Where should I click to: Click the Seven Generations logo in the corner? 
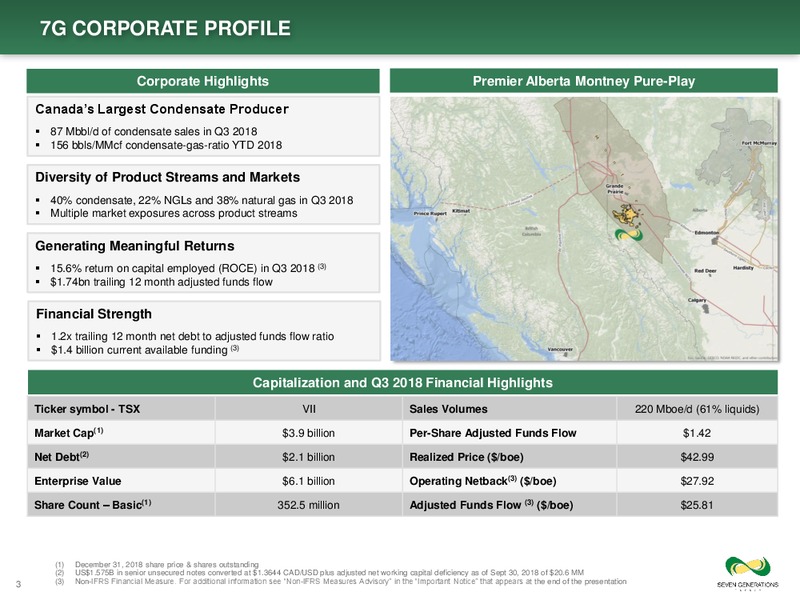click(x=747, y=573)
